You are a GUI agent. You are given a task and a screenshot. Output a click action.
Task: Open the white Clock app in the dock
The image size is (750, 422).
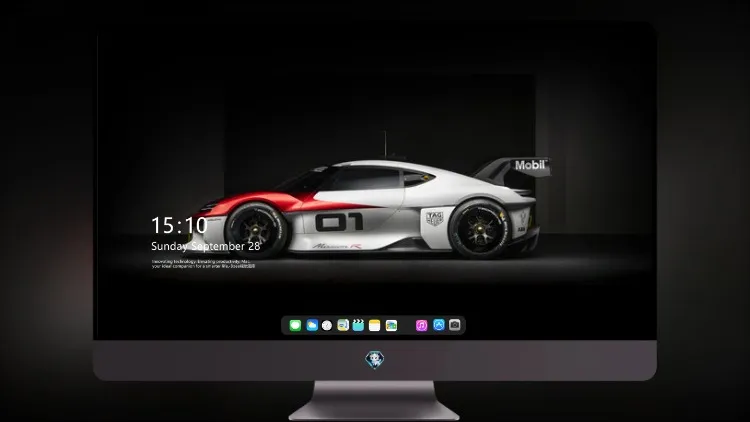(327, 325)
